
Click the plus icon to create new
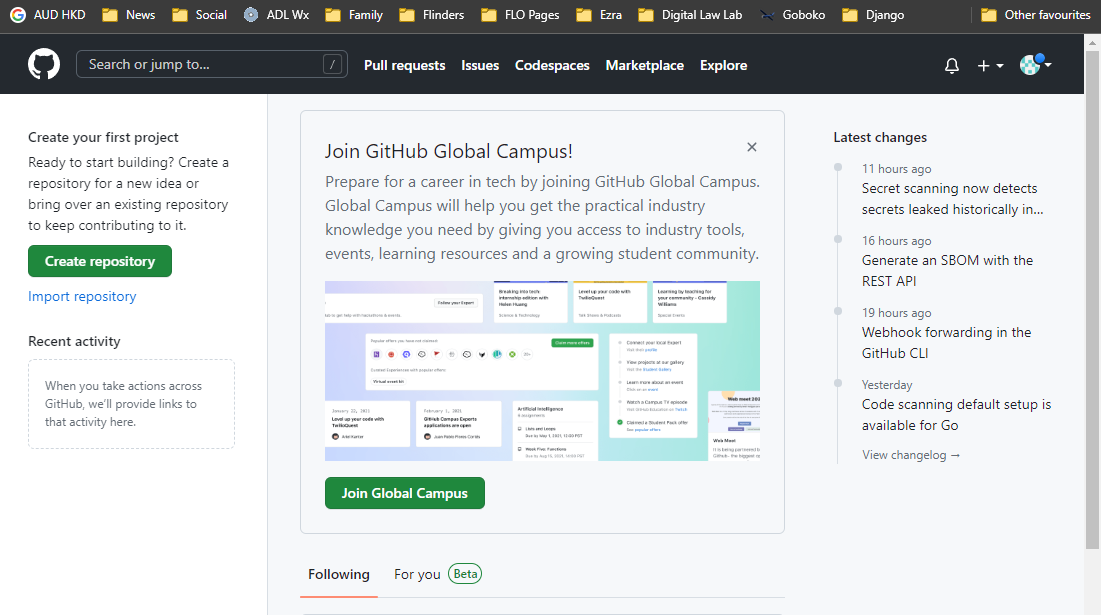pyautogui.click(x=983, y=64)
